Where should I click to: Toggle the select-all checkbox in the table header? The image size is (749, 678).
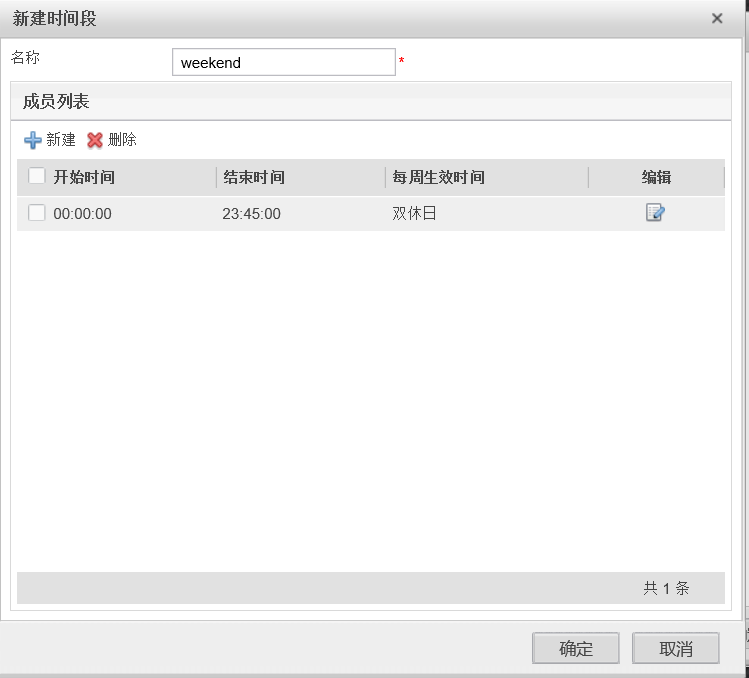point(36,176)
